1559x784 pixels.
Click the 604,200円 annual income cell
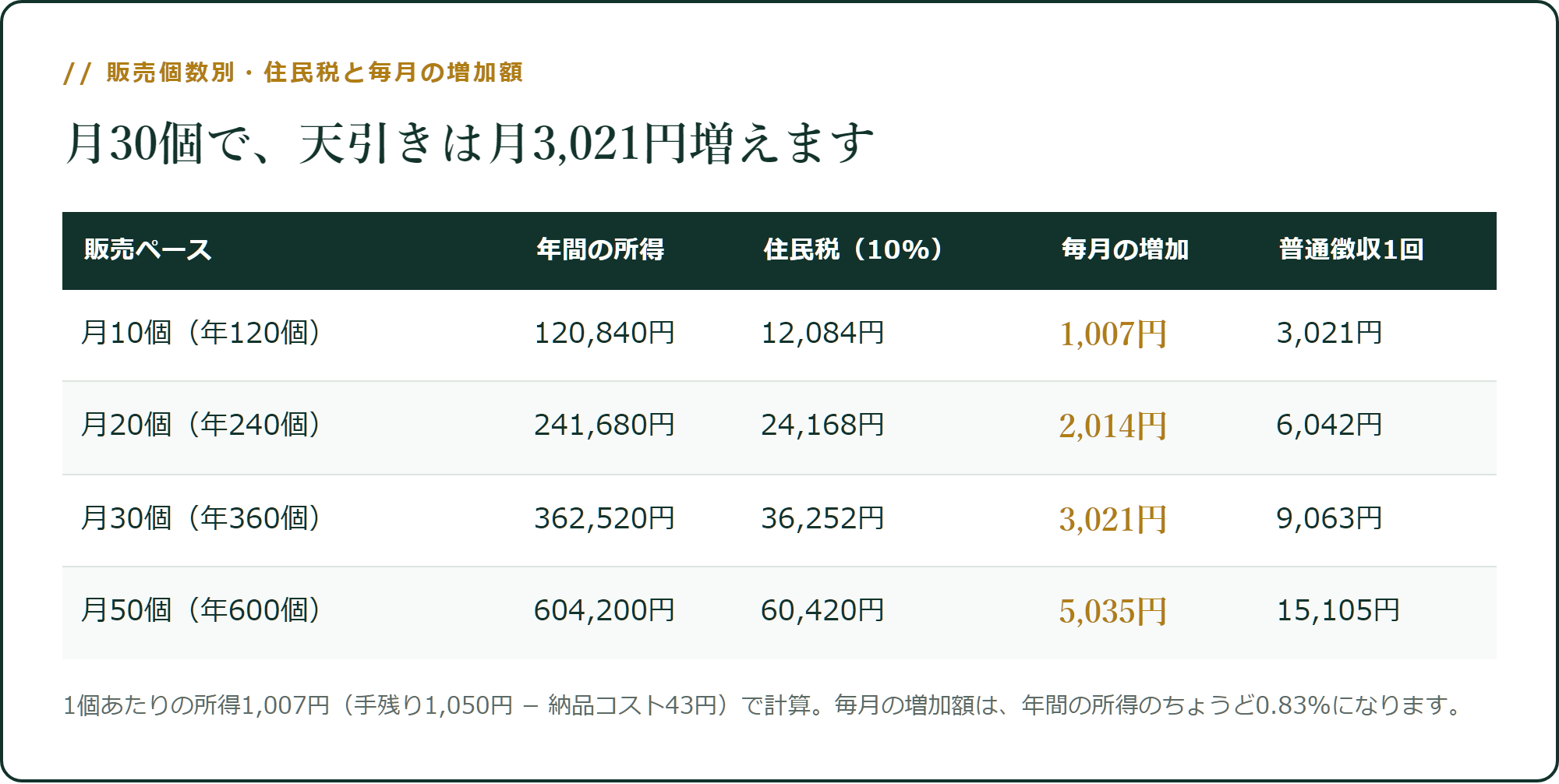tap(604, 610)
